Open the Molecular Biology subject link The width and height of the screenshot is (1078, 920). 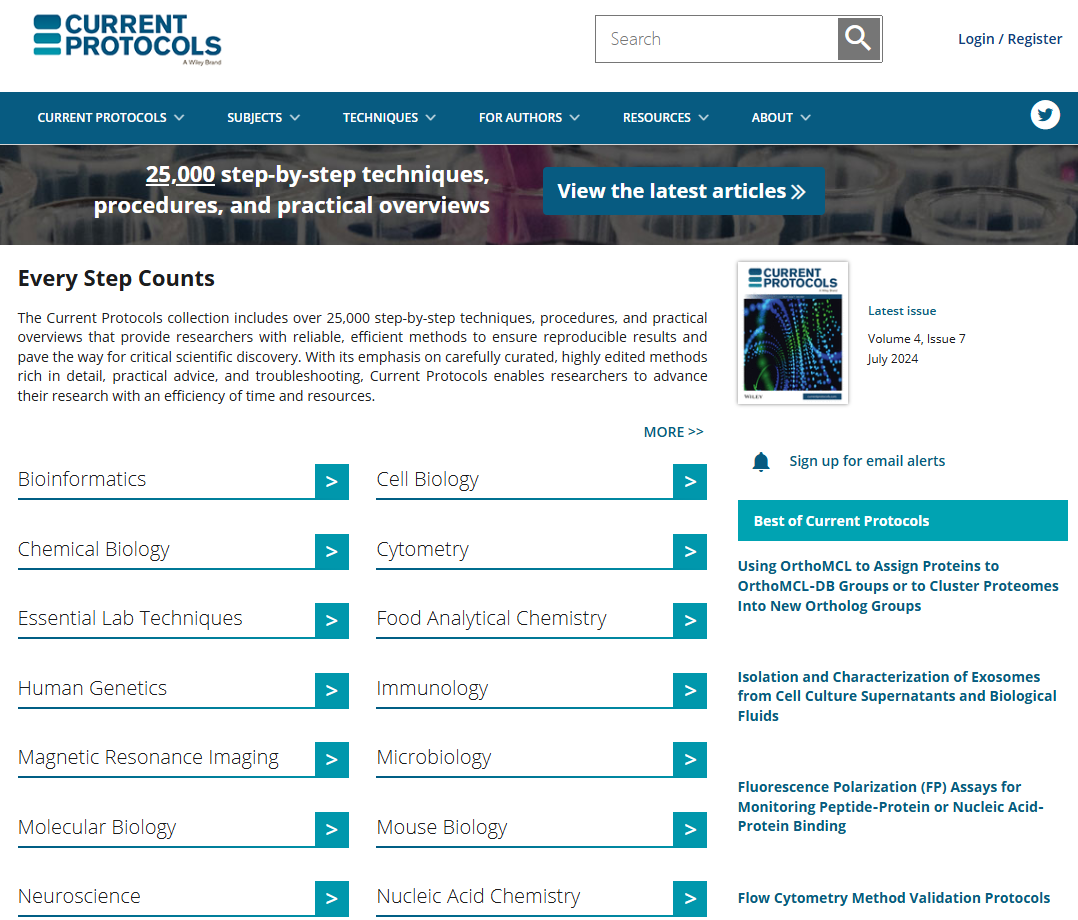click(97, 827)
